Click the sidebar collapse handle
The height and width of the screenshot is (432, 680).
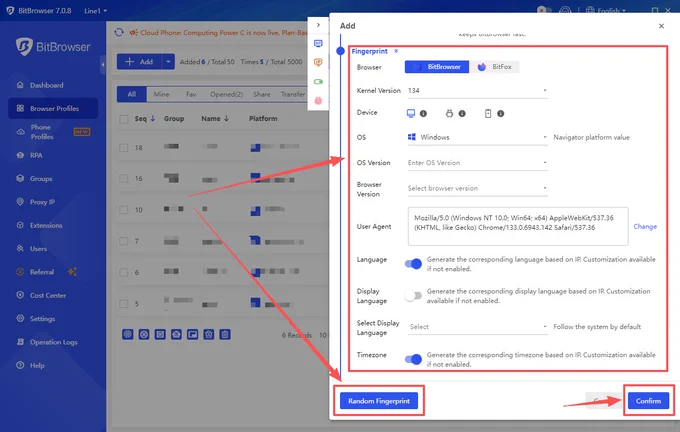click(103, 65)
